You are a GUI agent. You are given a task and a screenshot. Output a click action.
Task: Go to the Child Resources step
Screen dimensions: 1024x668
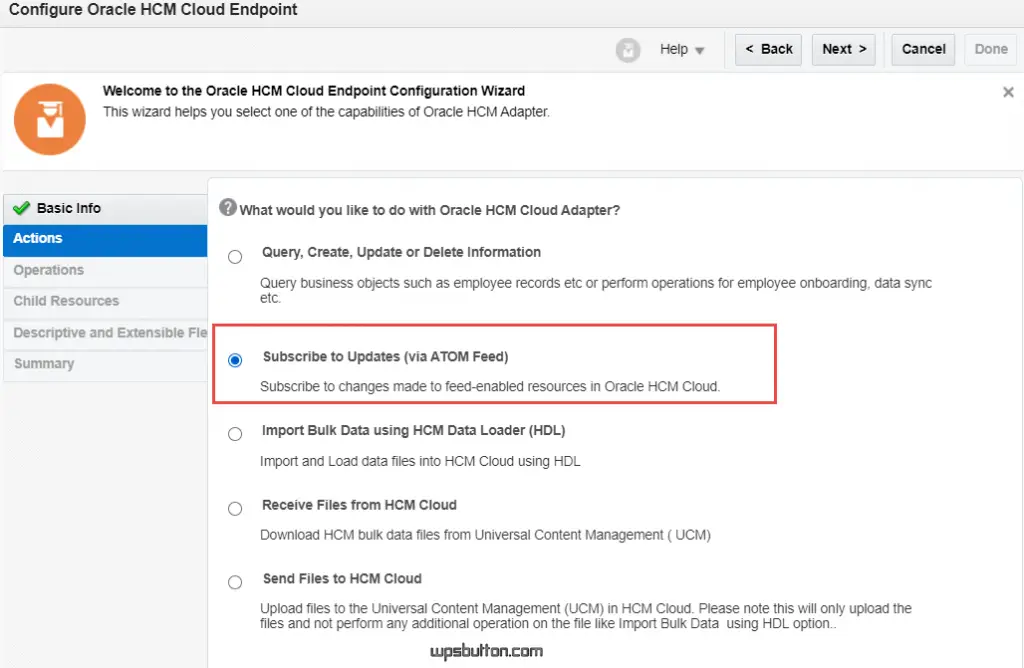[105, 302]
